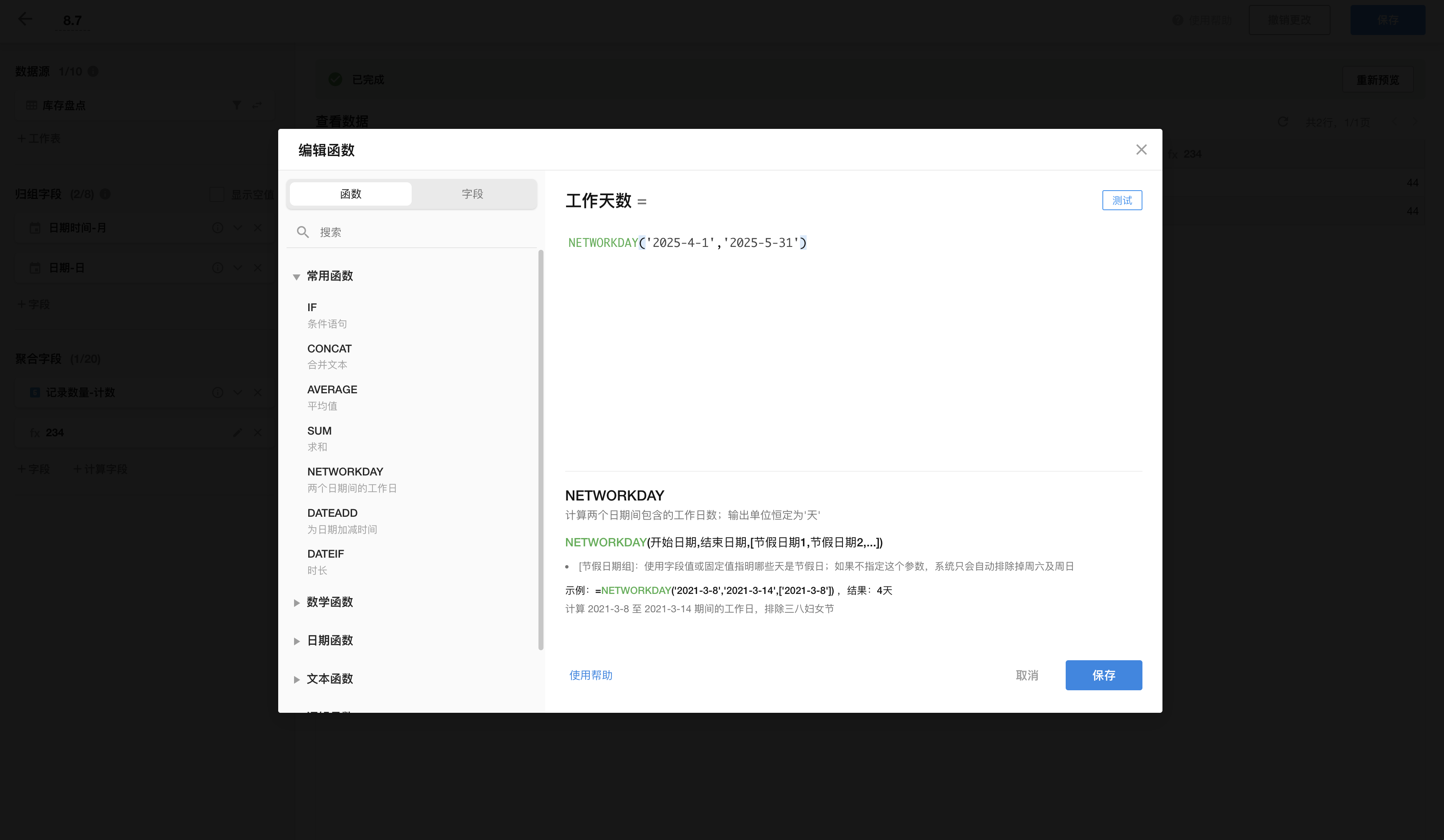Viewport: 1444px width, 840px height.
Task: Click info icon for 日期时间-月
Action: coord(218,227)
